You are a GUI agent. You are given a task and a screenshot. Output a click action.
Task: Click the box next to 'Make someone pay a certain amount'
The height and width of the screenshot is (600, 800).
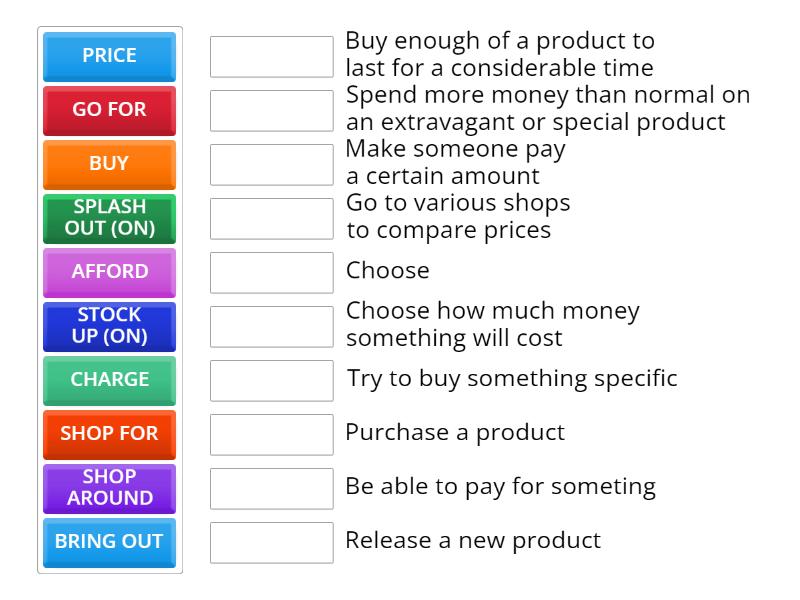(271, 164)
